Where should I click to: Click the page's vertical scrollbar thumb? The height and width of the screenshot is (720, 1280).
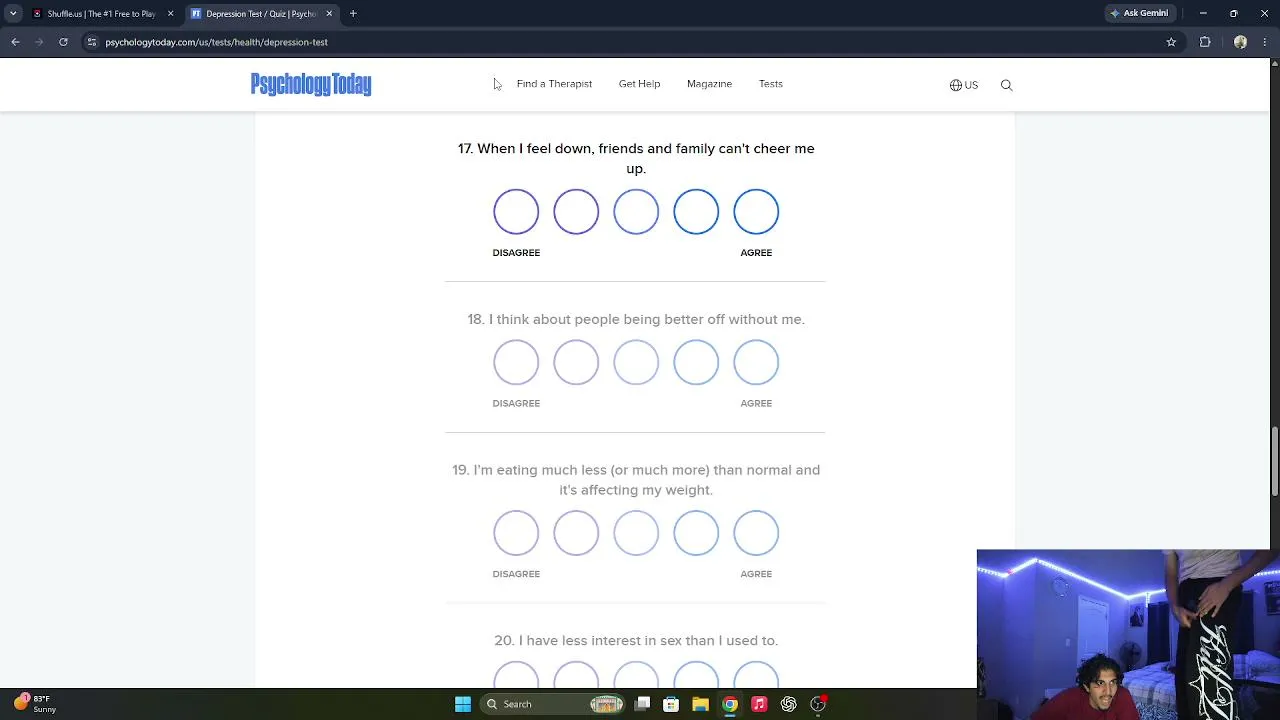click(x=1274, y=459)
